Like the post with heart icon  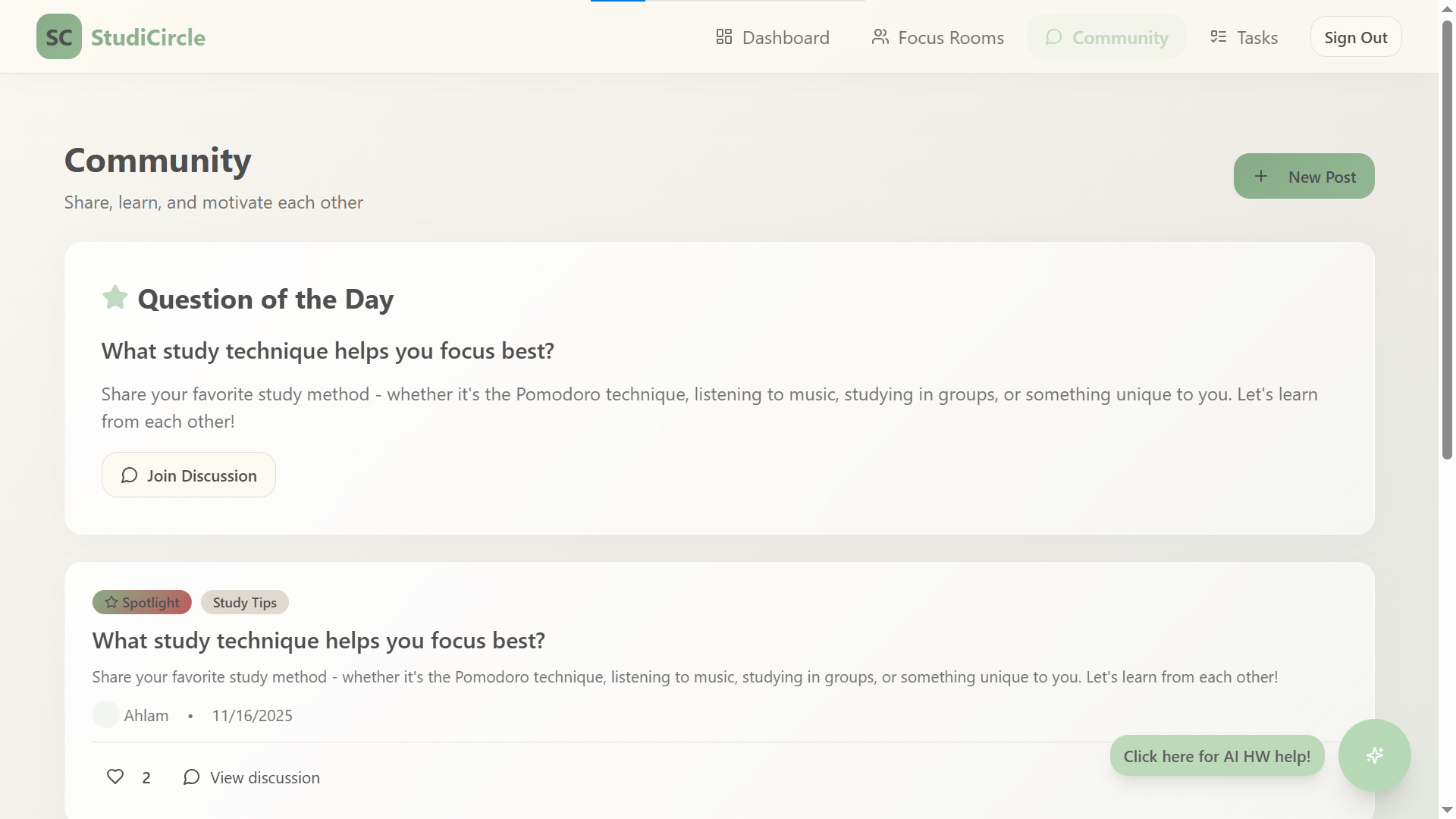tap(115, 777)
